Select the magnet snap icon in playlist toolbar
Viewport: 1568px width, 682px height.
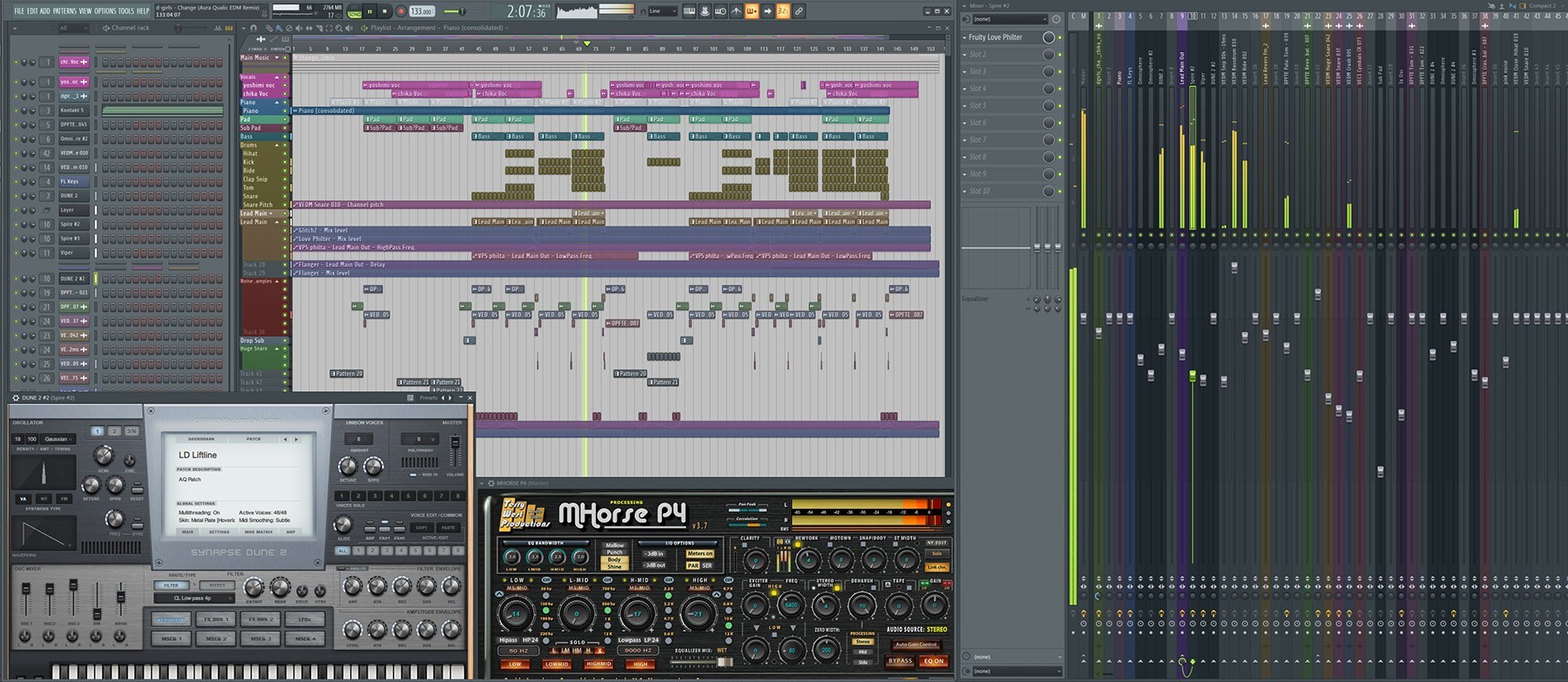(253, 28)
